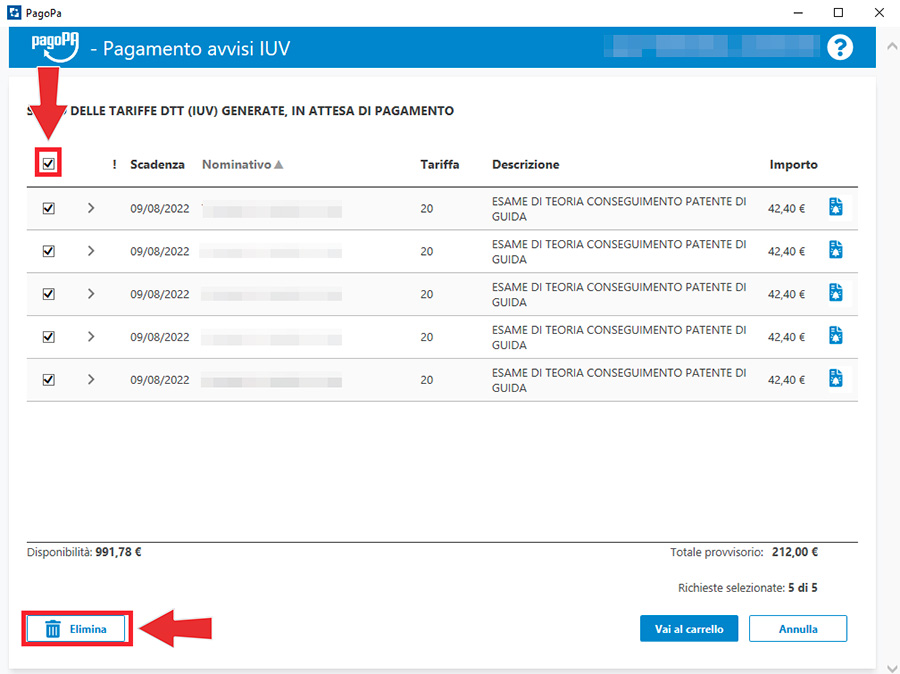Delete selected items with Elimina button
Screen dimensions: 900x674
pyautogui.click(x=77, y=629)
